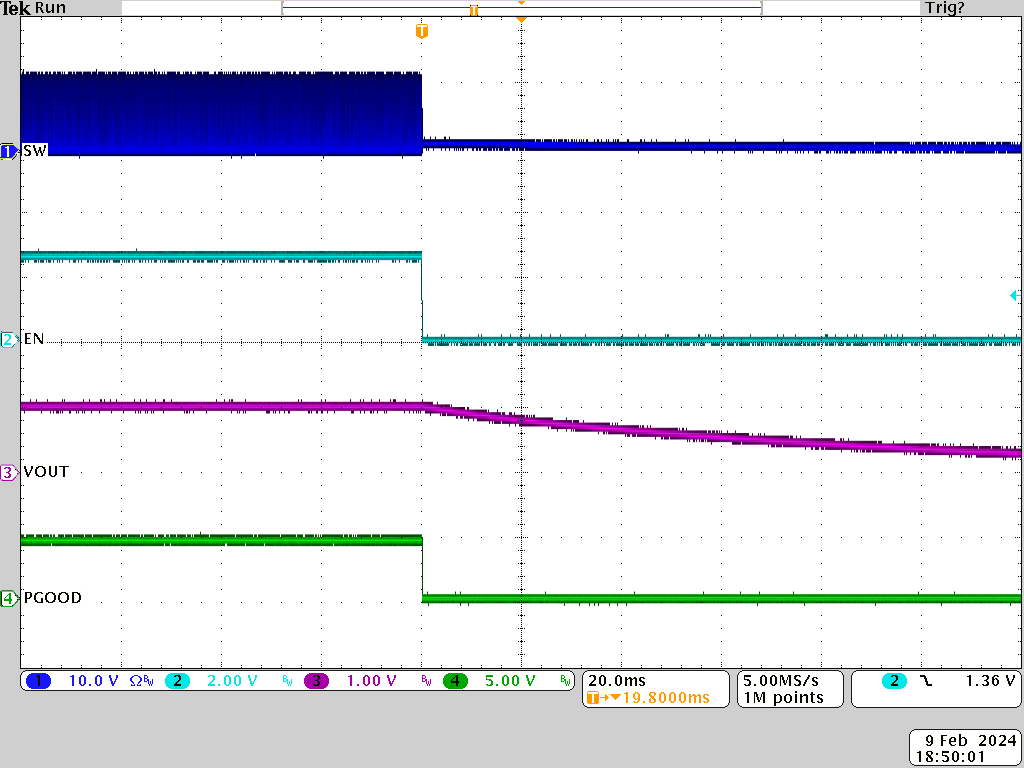Click the orange T trigger position marker
The height and width of the screenshot is (768, 1024).
pos(421,33)
